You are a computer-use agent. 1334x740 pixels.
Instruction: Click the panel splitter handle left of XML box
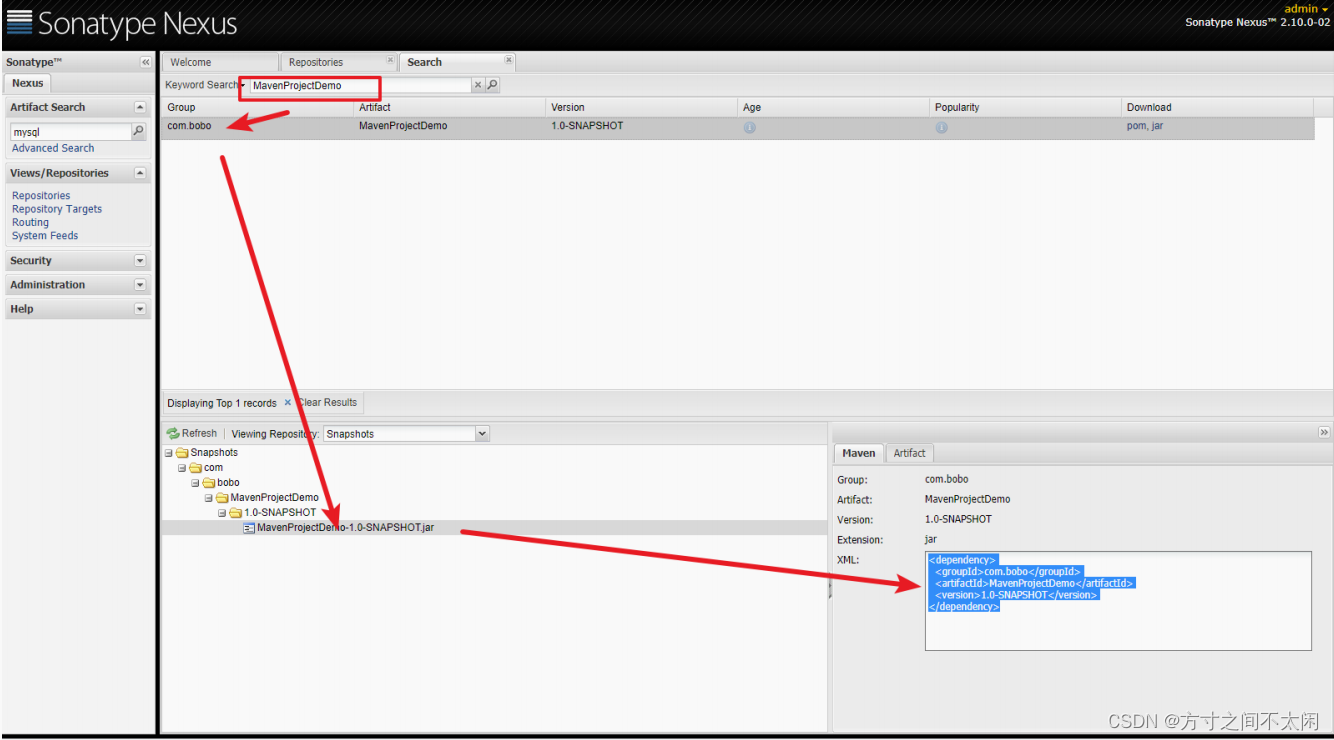point(830,590)
